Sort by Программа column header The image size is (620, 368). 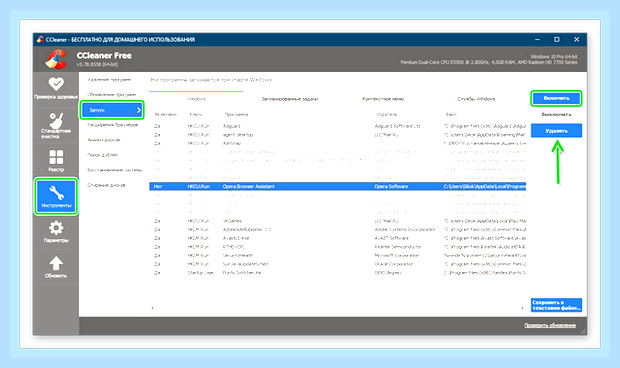click(236, 114)
